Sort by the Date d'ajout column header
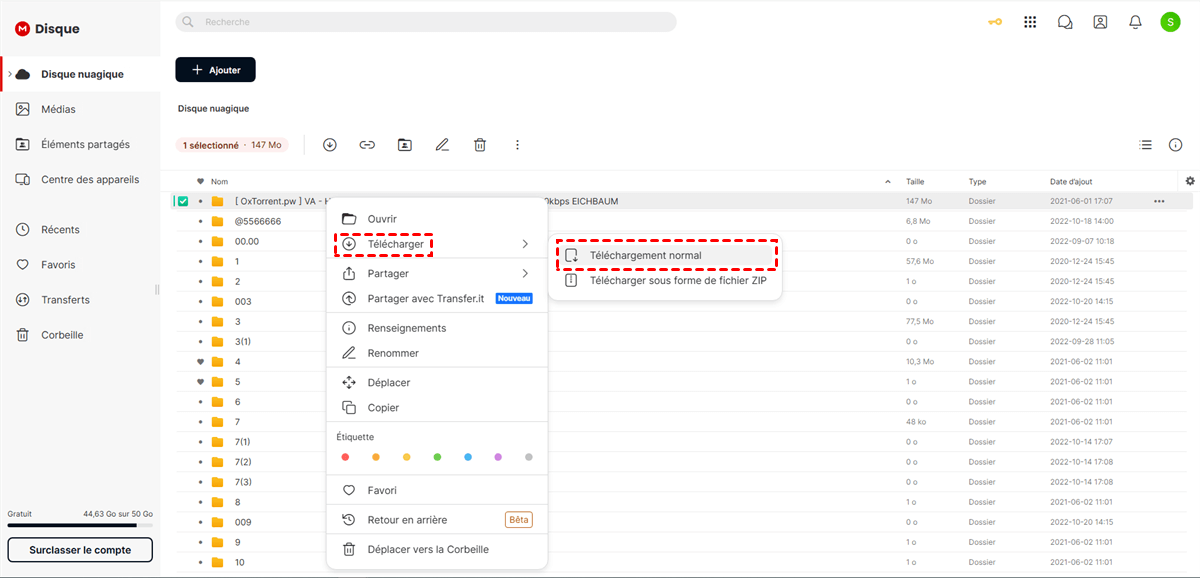1200x578 pixels. tap(1071, 182)
